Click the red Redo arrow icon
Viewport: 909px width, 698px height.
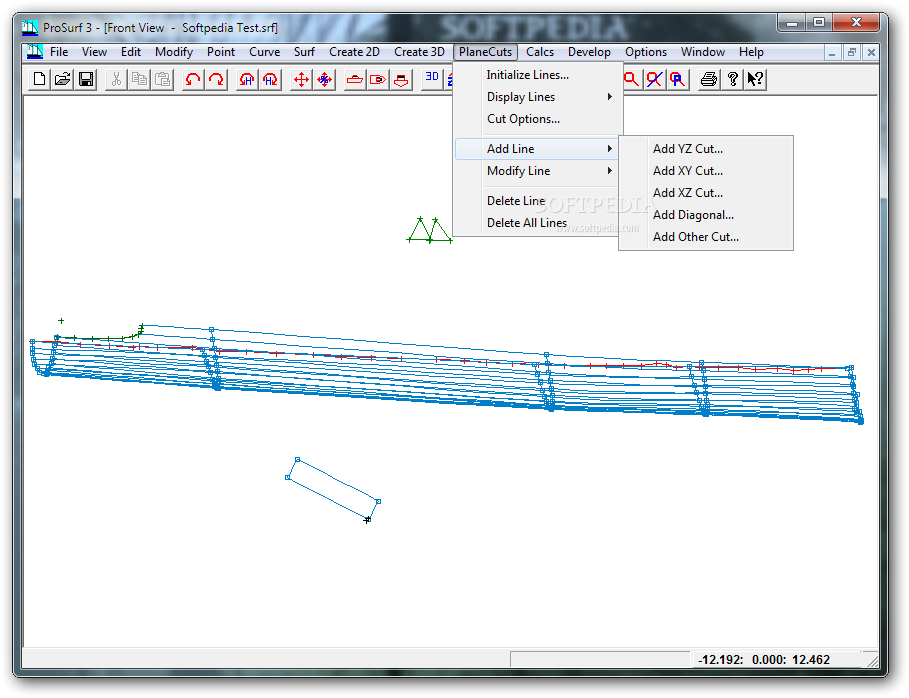coord(216,79)
